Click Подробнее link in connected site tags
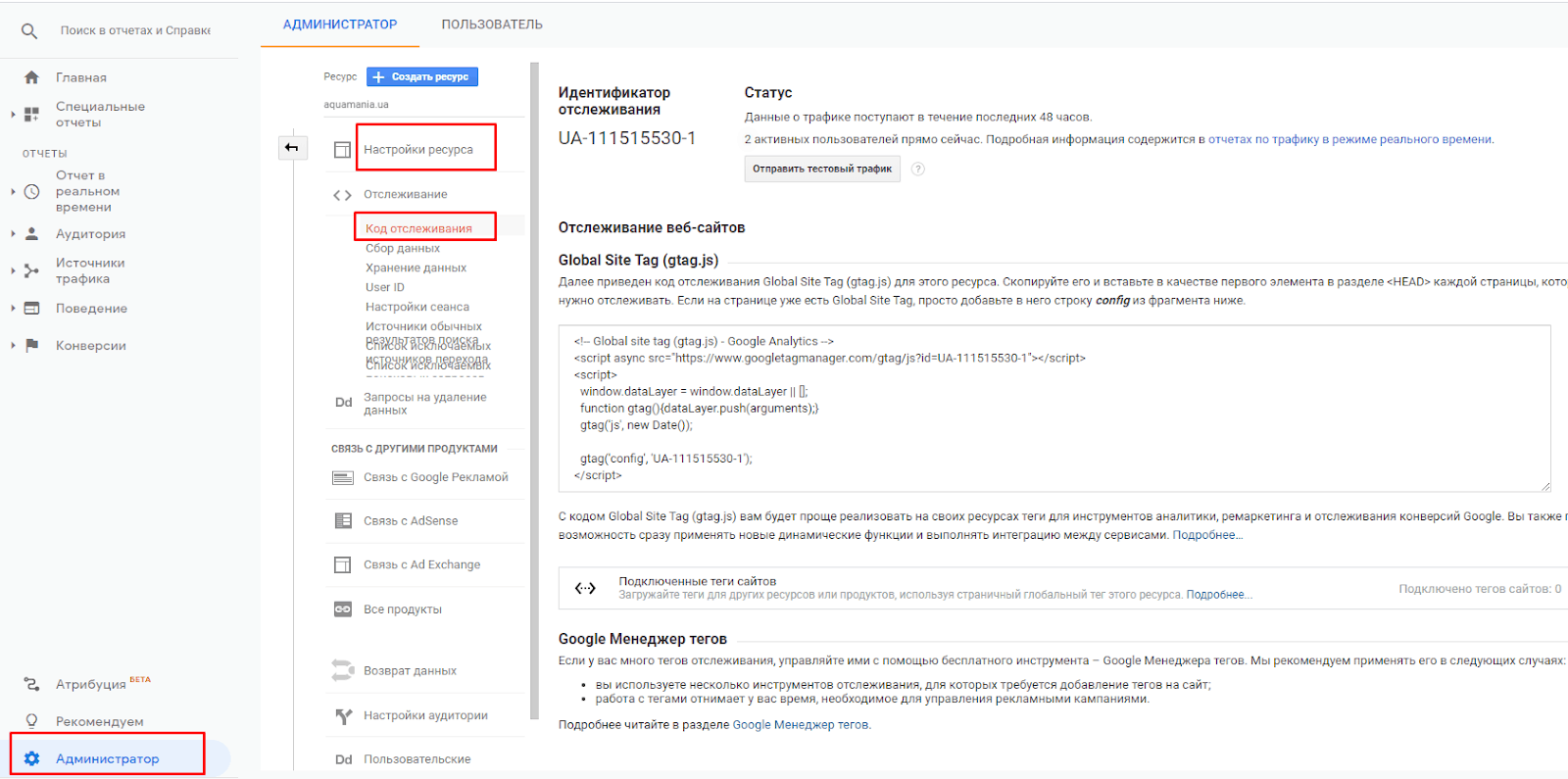Image resolution: width=1568 pixels, height=779 pixels. [x=1219, y=595]
